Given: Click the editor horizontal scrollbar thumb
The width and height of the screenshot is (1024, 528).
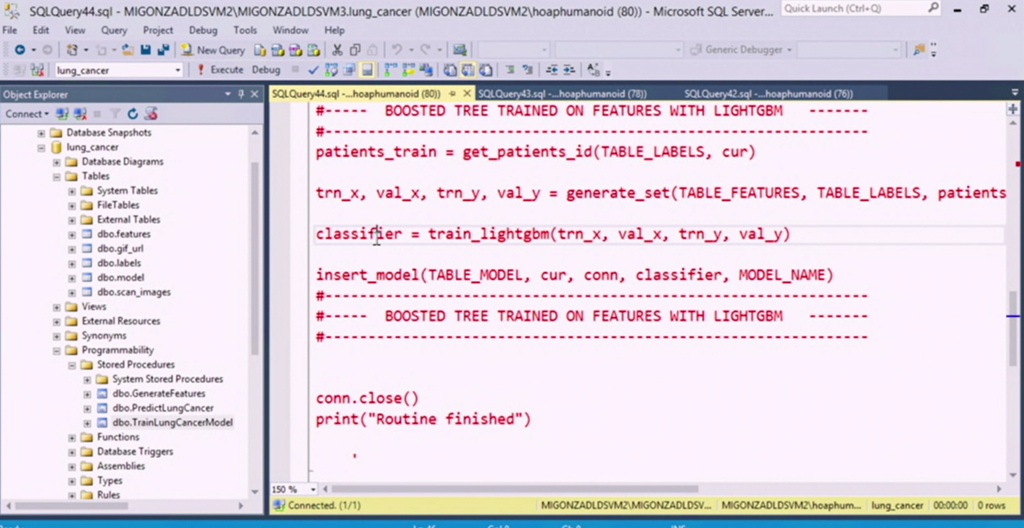Looking at the screenshot, I should pos(515,489).
